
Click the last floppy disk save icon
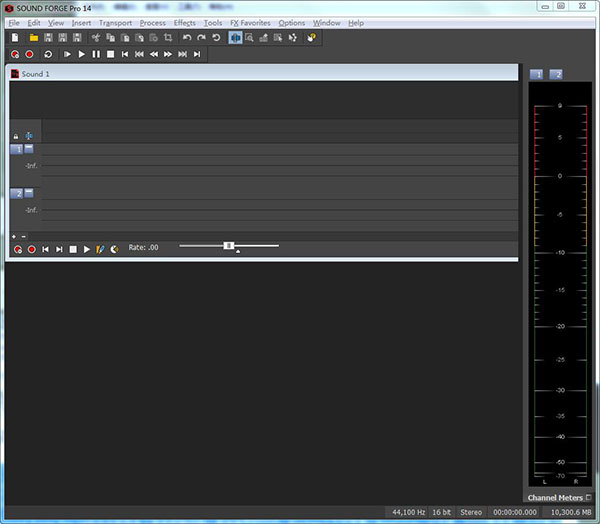[77, 38]
